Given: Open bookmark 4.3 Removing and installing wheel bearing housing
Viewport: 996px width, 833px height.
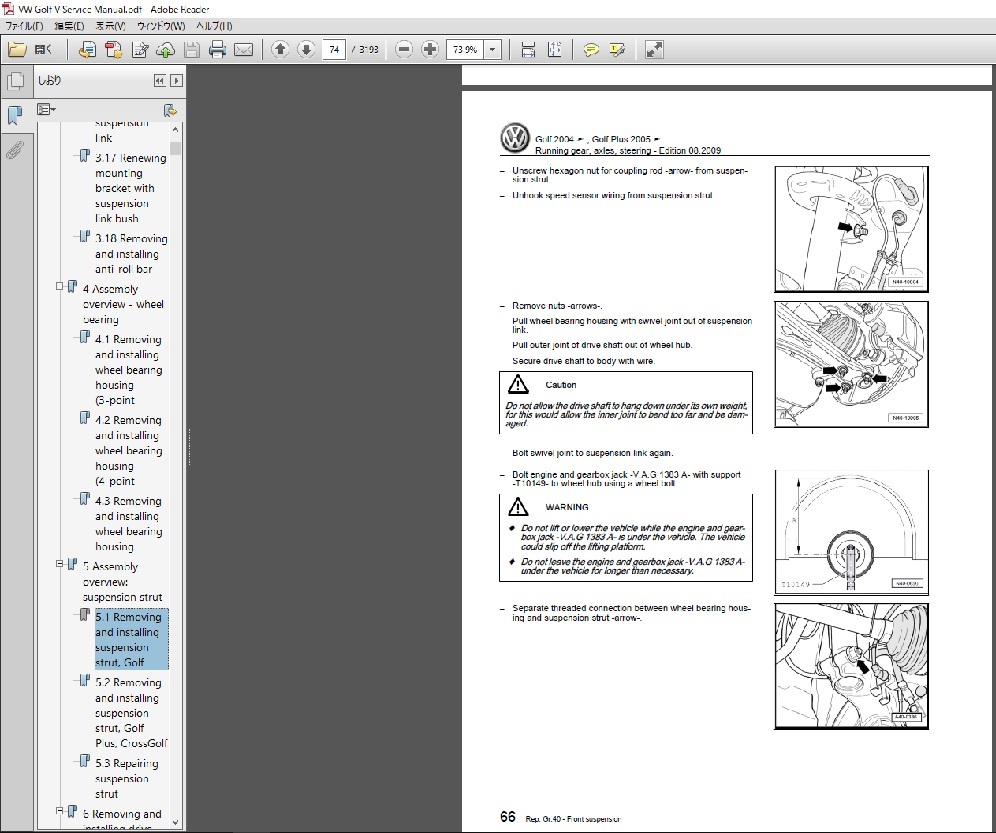Looking at the screenshot, I should tap(129, 524).
